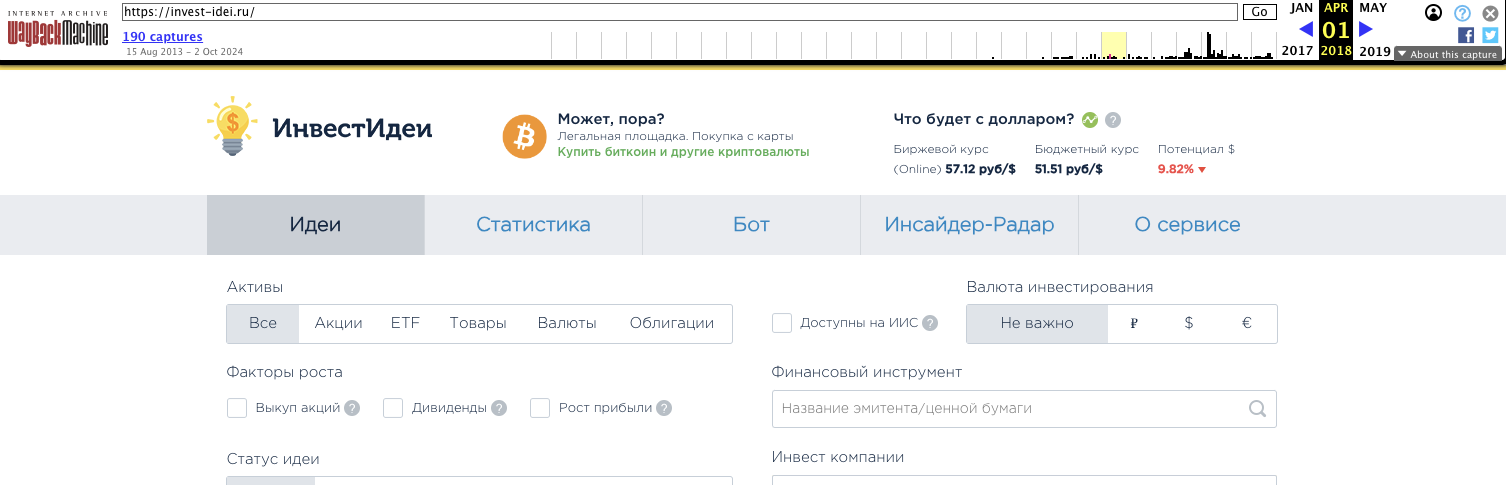Screen dimensions: 1506x485
Task: Toggle the Доступны на ИИС checkbox
Action: pyautogui.click(x=782, y=323)
